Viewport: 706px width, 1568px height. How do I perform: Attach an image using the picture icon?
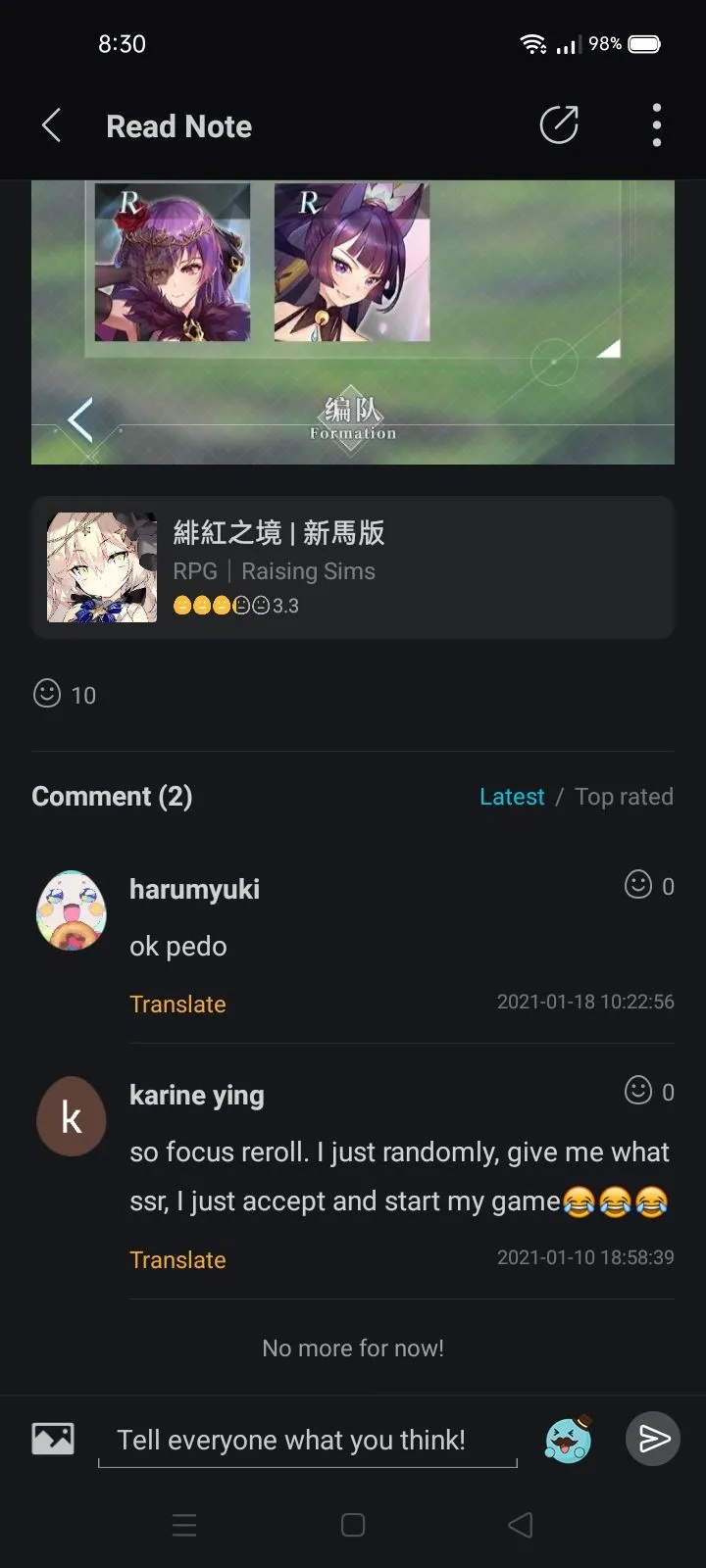point(53,1438)
